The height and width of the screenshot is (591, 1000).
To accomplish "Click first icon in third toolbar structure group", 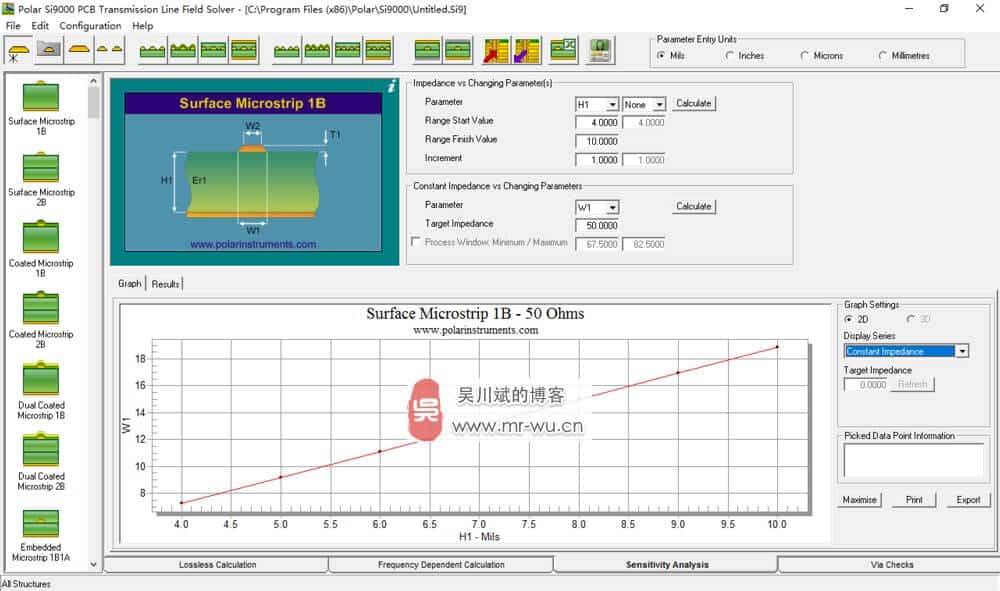I will coord(286,50).
